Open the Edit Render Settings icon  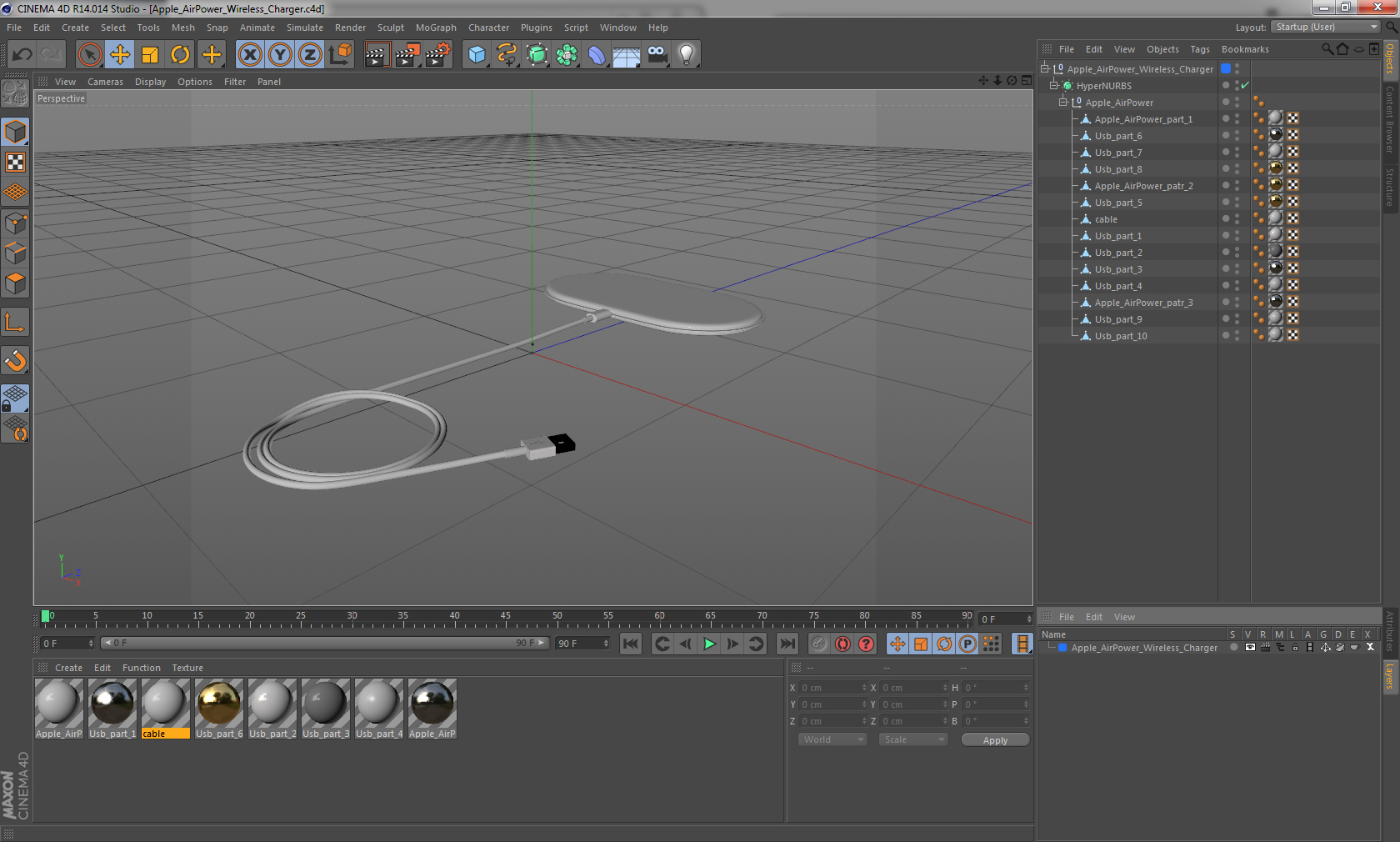coord(438,55)
